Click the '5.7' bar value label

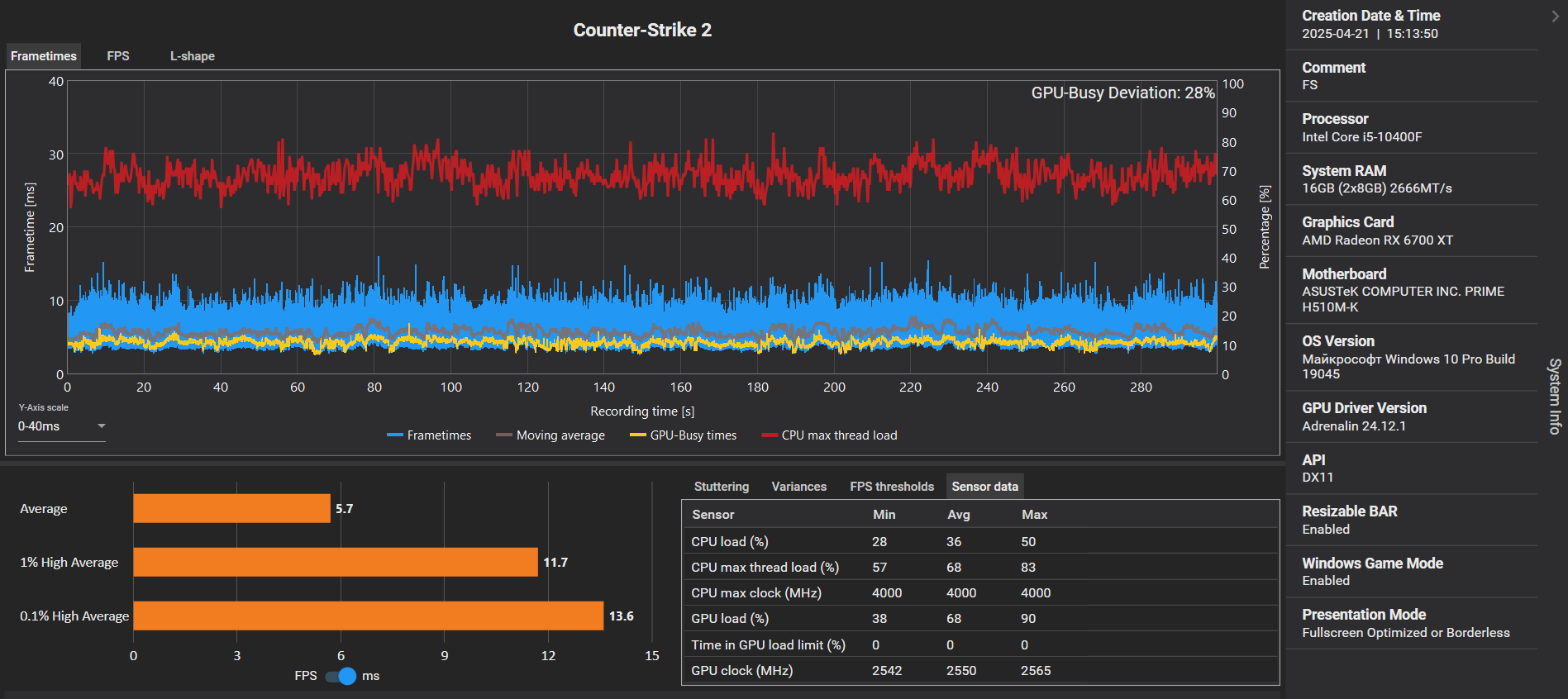(x=345, y=509)
